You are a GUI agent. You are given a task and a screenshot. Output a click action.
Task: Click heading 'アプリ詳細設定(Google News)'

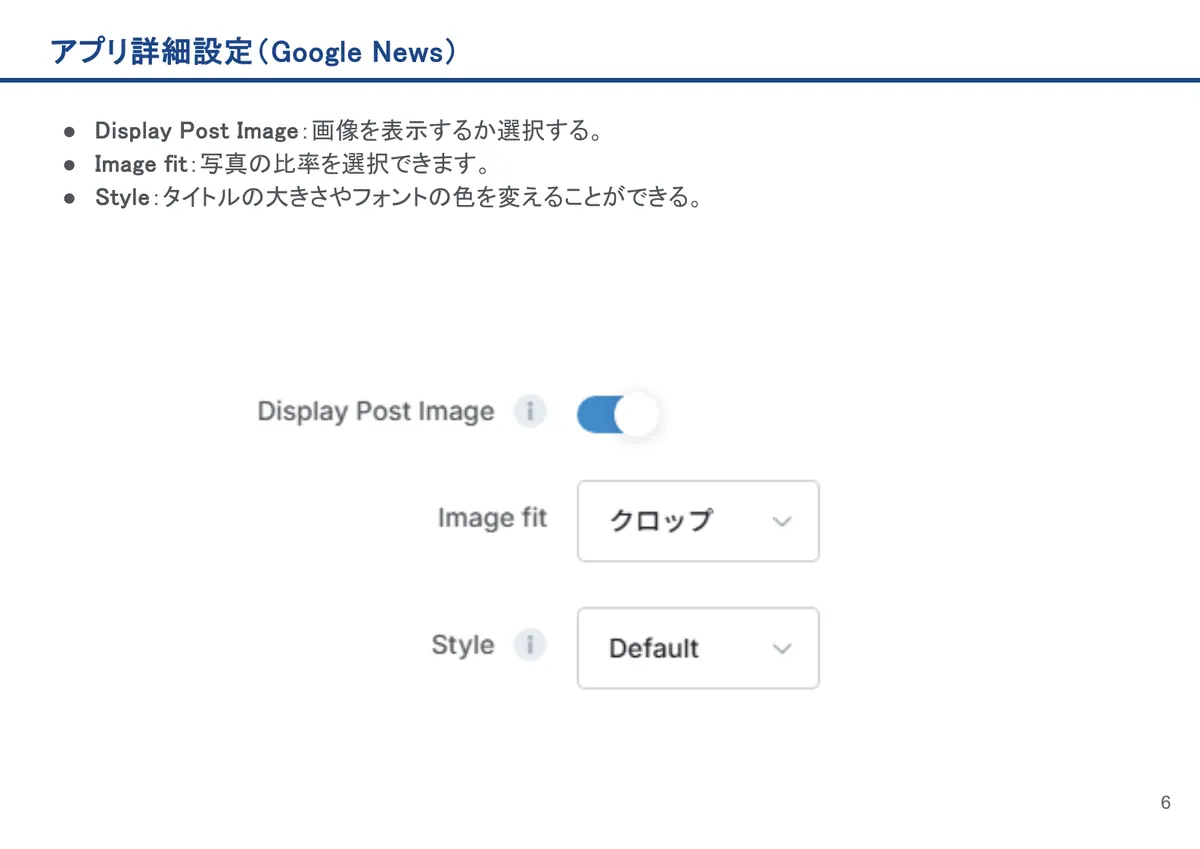[254, 52]
